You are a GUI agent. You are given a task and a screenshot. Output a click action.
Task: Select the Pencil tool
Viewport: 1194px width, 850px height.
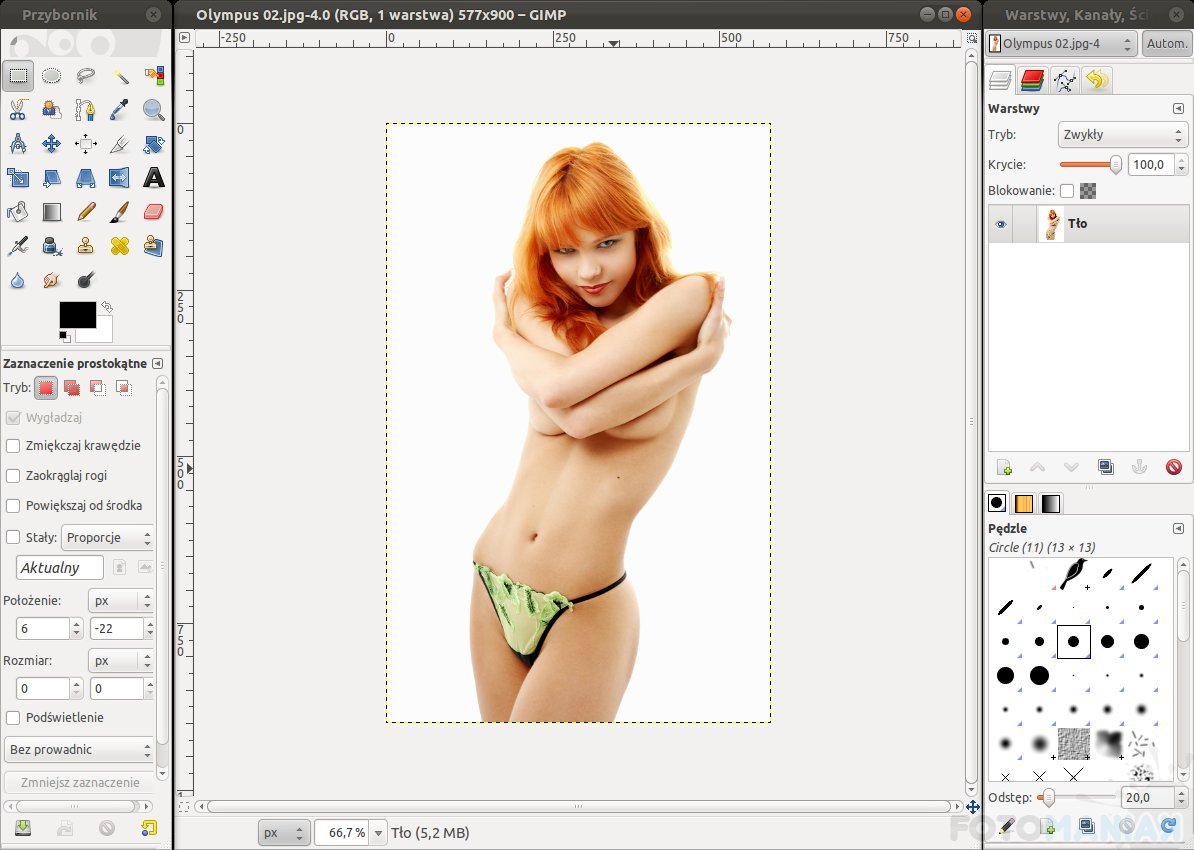point(86,212)
